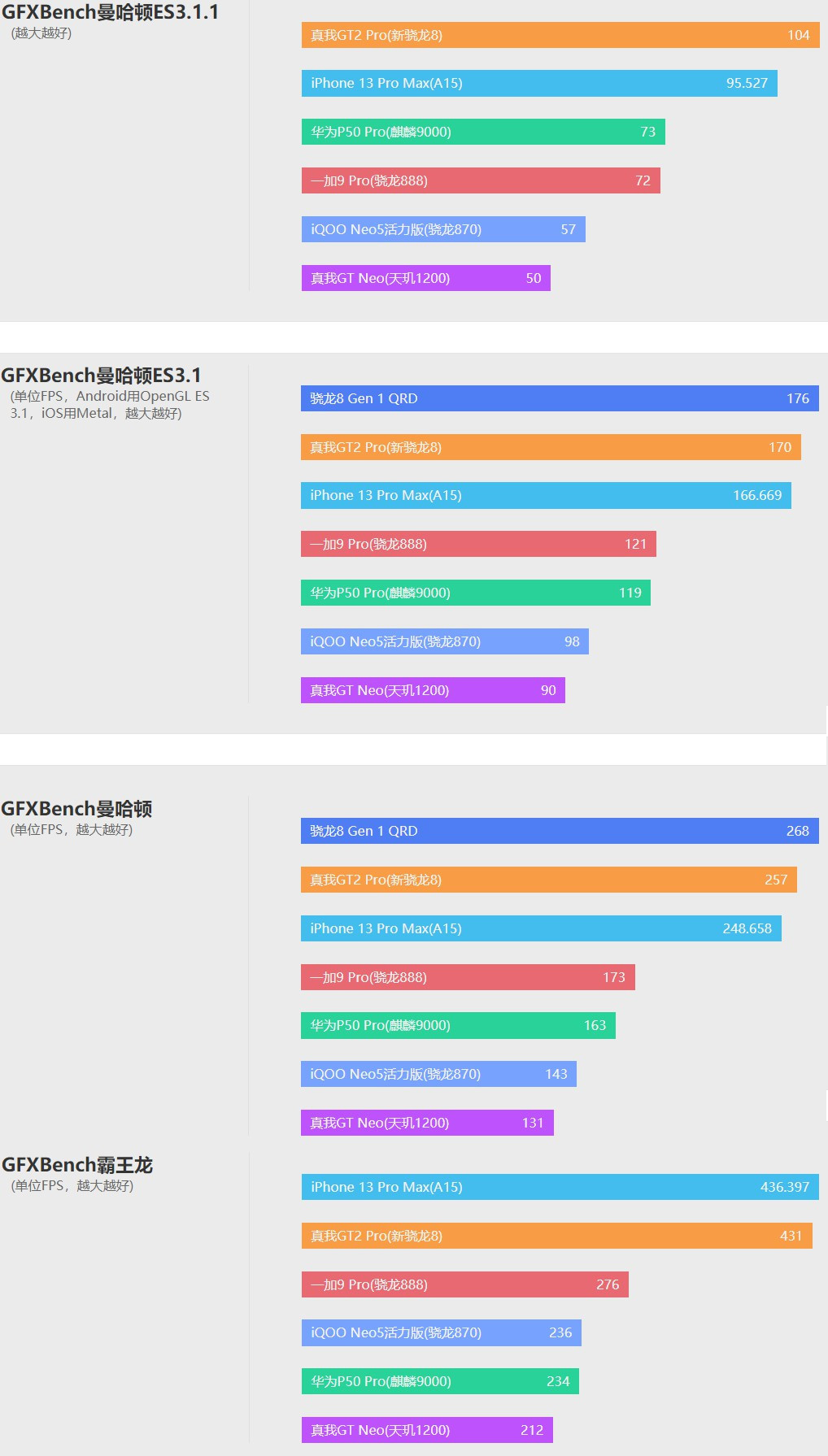Click the 真我GT Neo bar showing 131
This screenshot has height=1456, width=828.
427,1123
